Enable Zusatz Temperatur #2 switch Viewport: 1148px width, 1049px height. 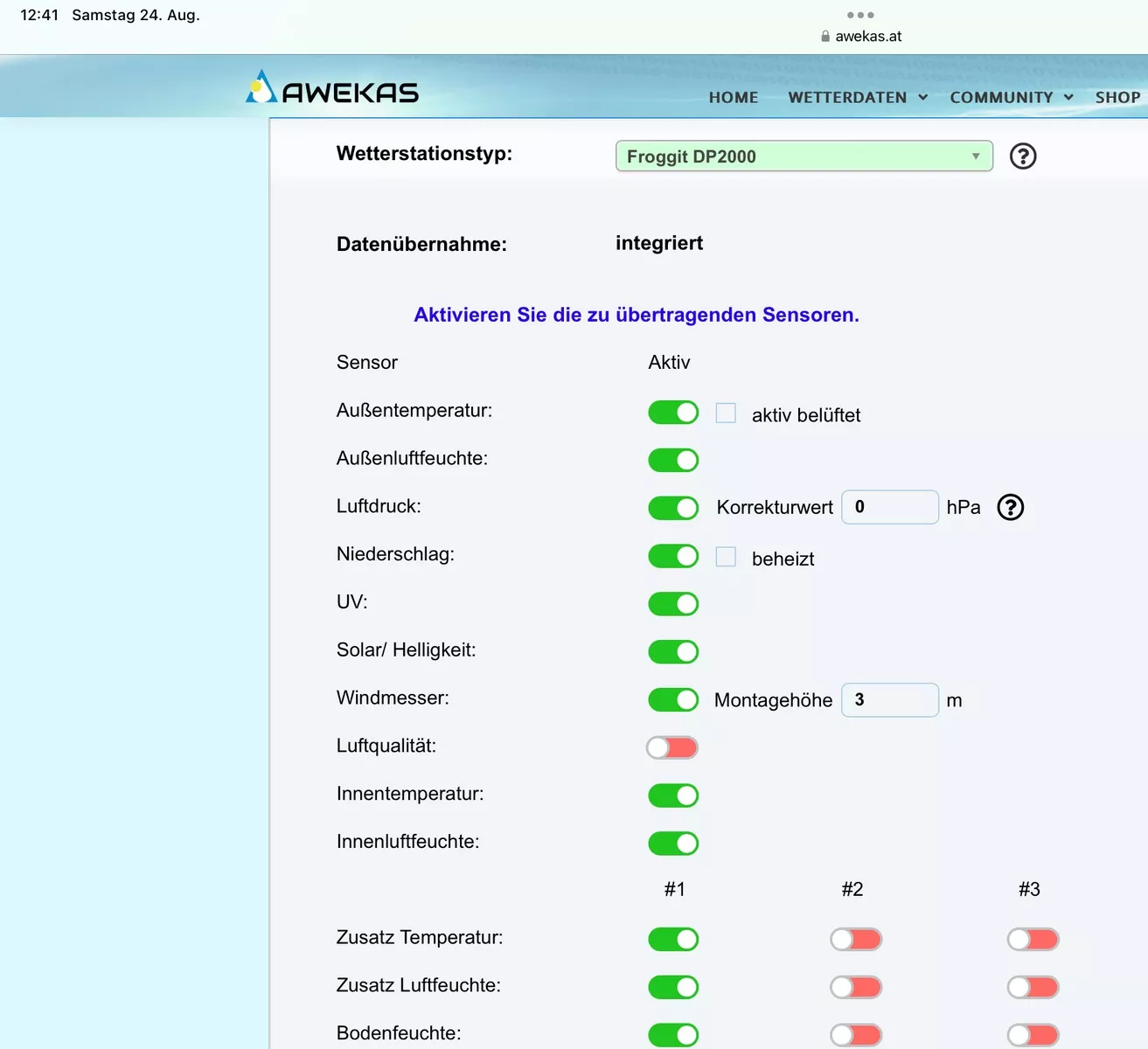(x=856, y=940)
